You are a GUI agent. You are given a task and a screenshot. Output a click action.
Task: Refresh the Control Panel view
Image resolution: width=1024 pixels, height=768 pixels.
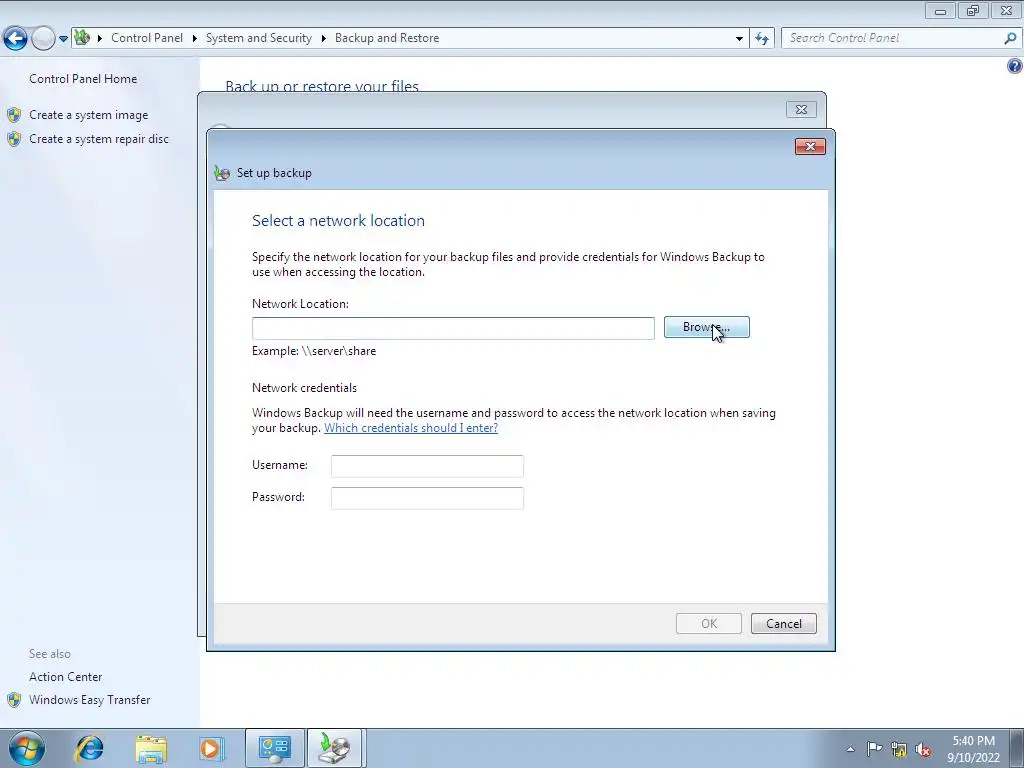click(762, 39)
